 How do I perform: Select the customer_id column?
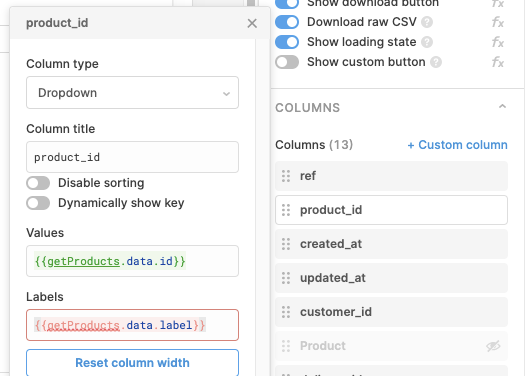tap(391, 312)
